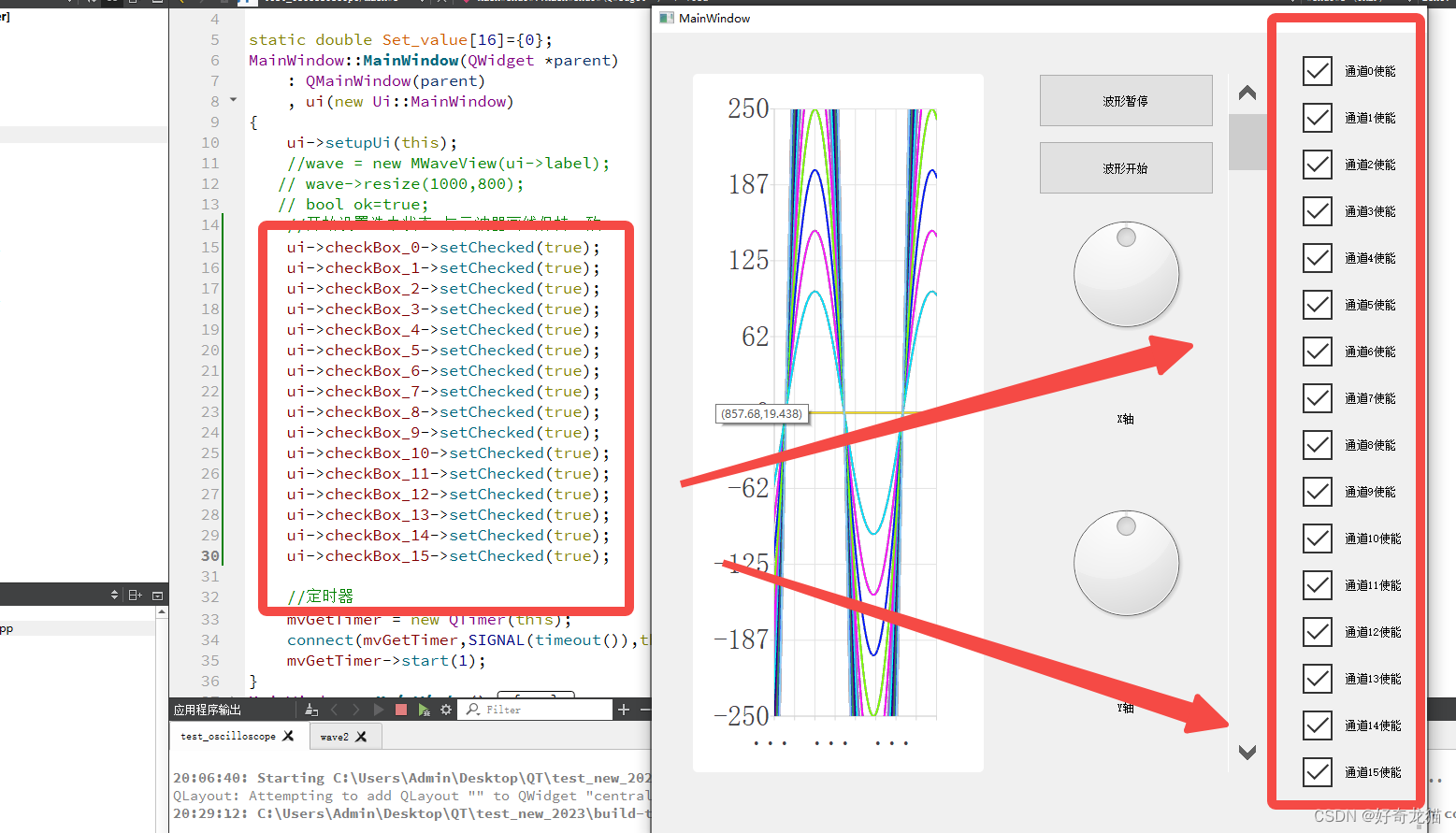Viewport: 1456px width, 833px height.
Task: Toggle 通道14使能 checkbox
Action: point(1318,725)
